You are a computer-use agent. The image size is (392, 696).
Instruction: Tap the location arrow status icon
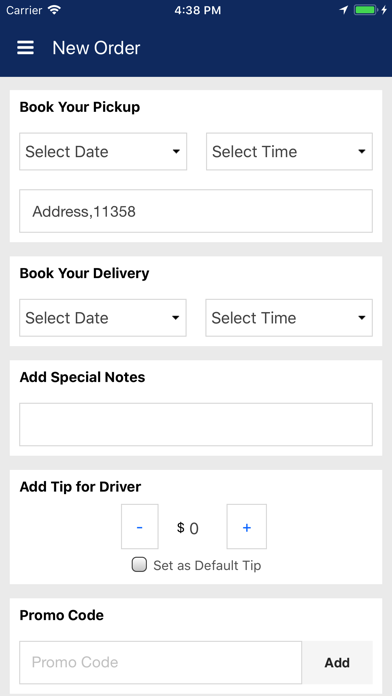344,10
